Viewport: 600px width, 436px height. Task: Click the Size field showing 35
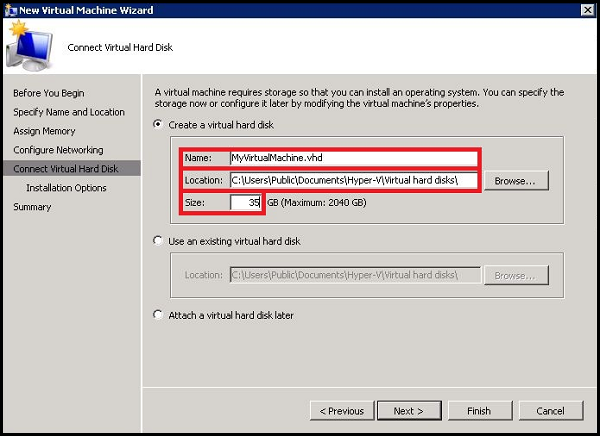click(246, 202)
